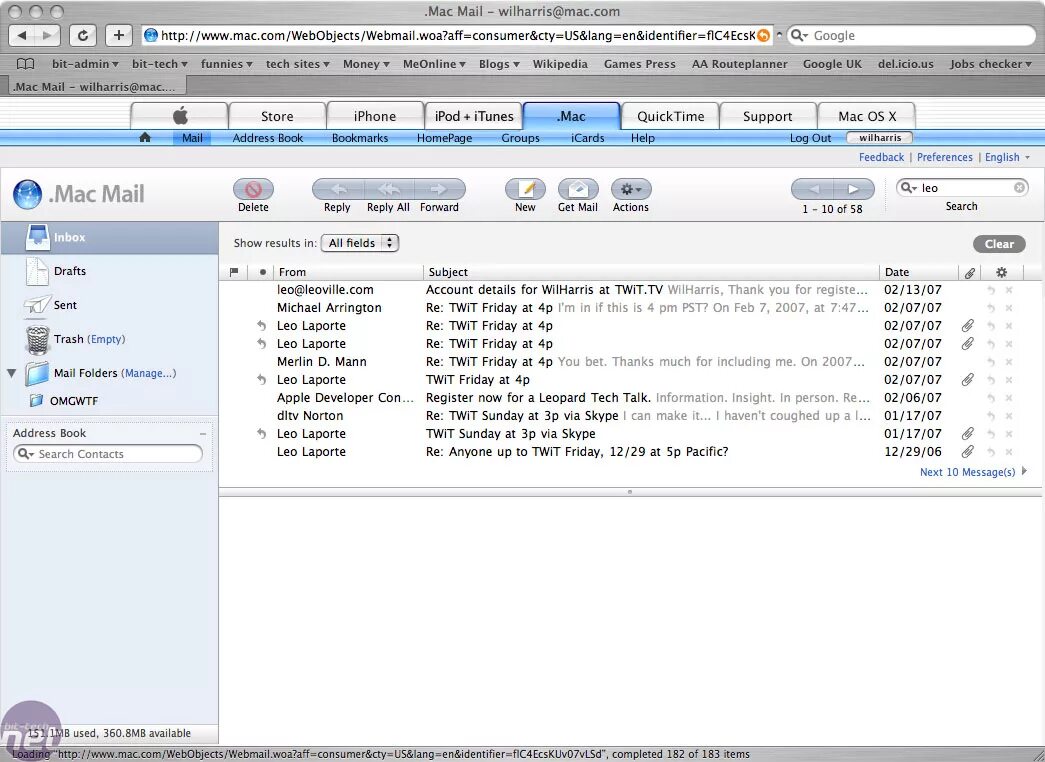Open the English language dropdown
This screenshot has width=1045, height=762.
click(1007, 157)
